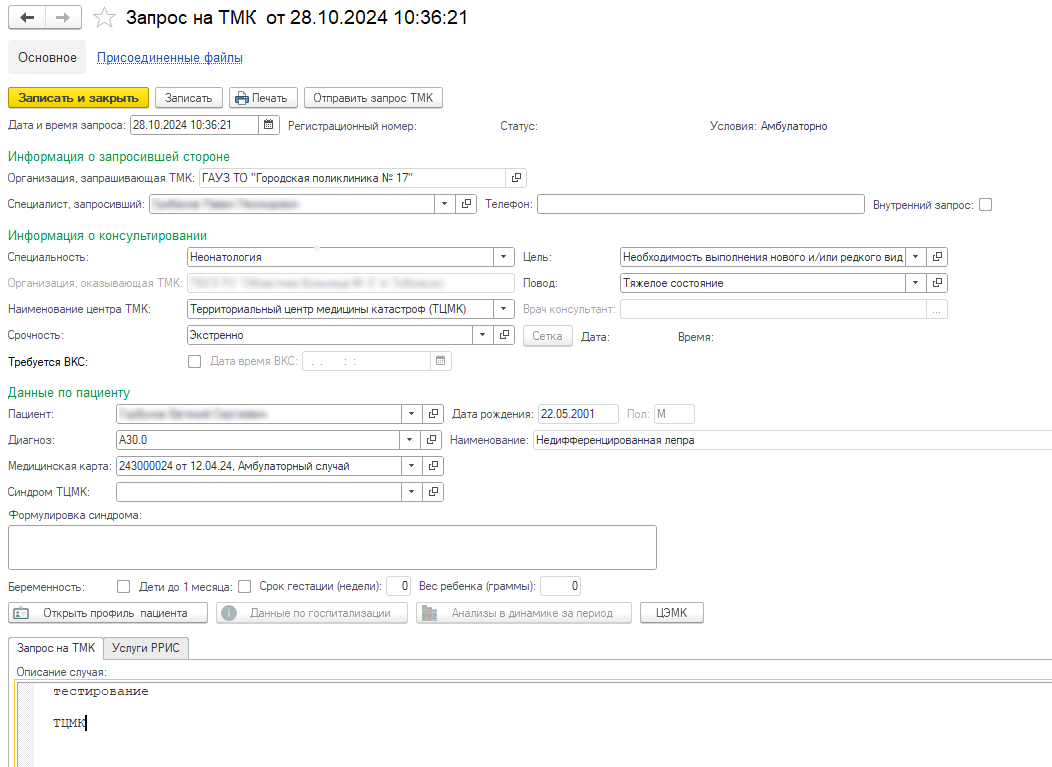
Task: Toggle the 'Требуется ВКС' checkbox
Action: [x=195, y=361]
